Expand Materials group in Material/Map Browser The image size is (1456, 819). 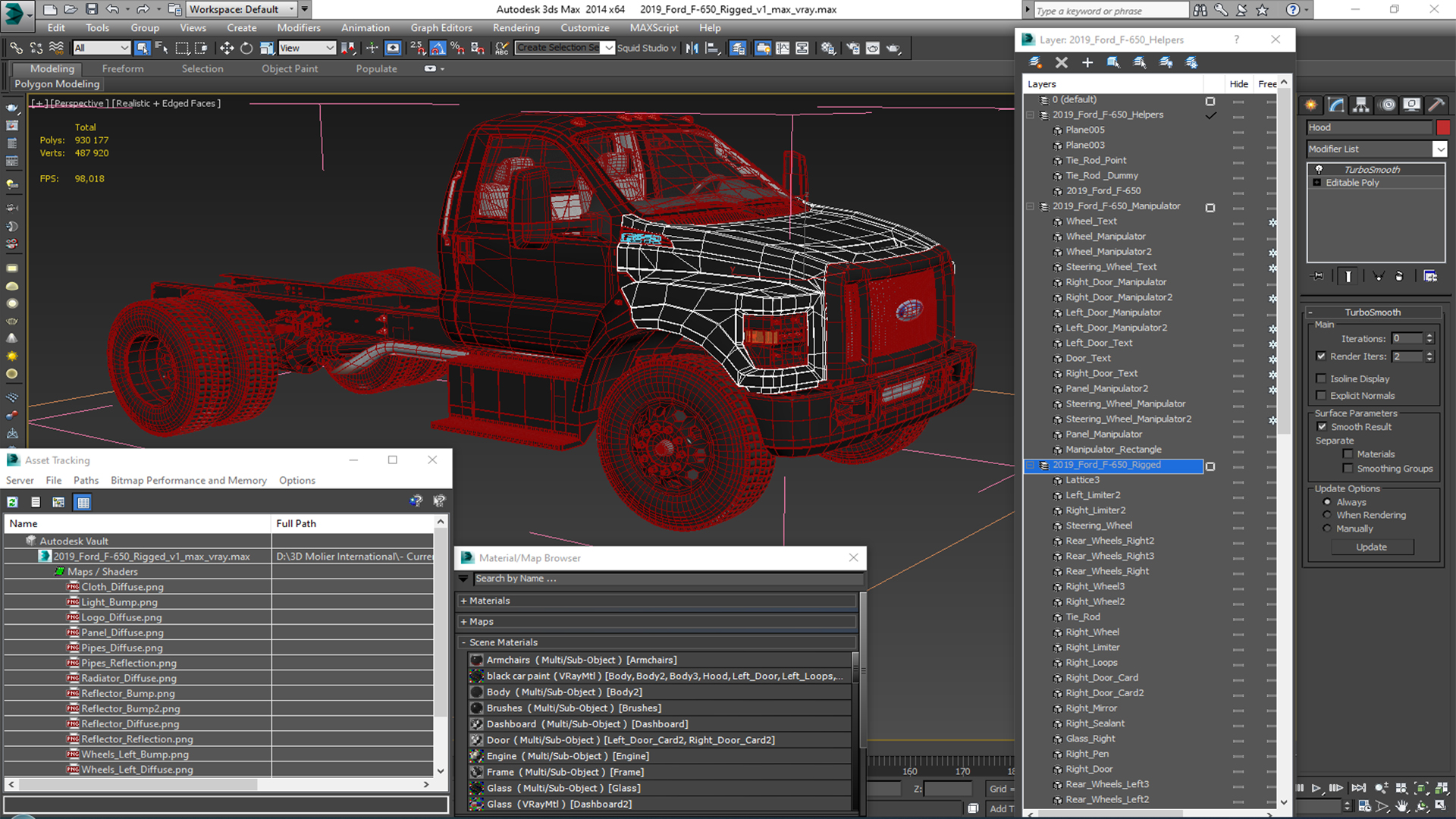463,601
